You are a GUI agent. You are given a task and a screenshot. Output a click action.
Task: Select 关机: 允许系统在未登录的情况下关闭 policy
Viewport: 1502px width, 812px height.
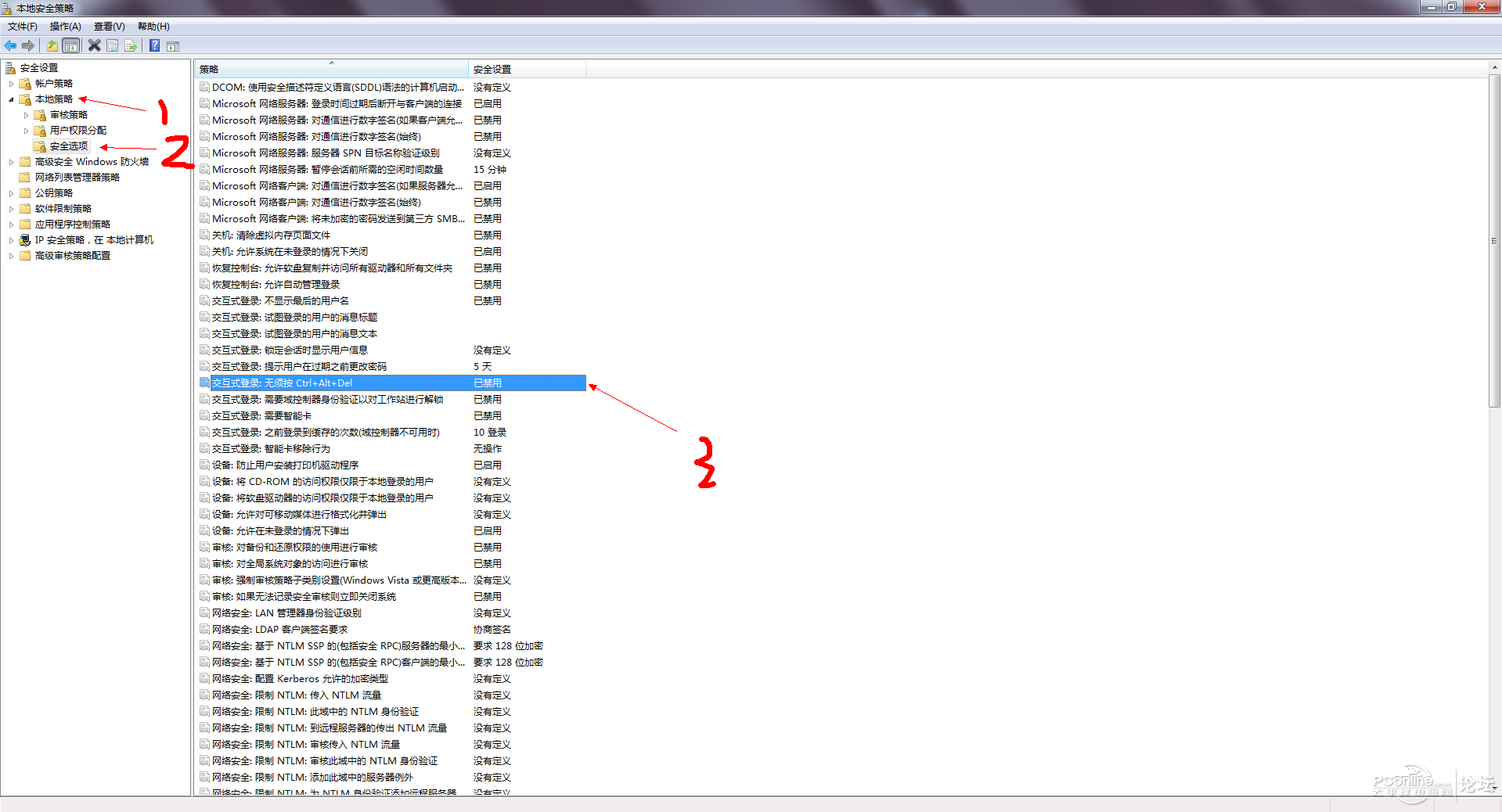290,251
